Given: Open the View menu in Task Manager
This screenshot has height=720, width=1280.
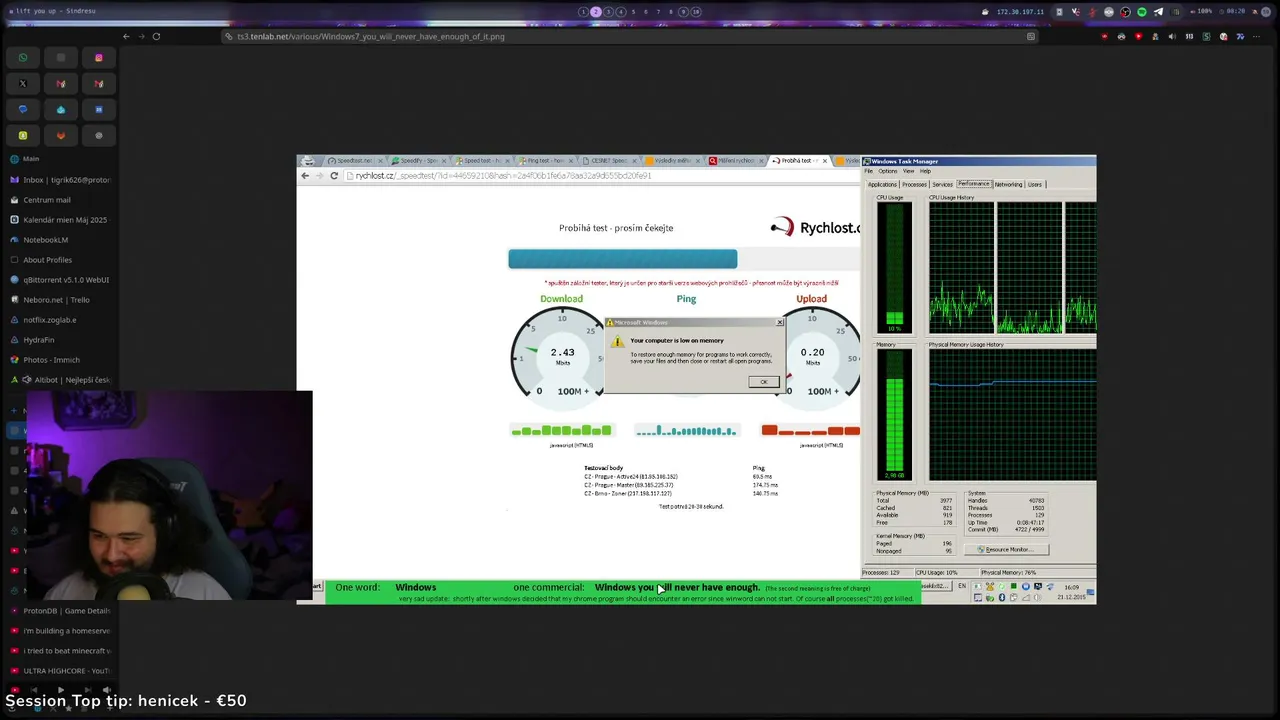Looking at the screenshot, I should (x=909, y=171).
